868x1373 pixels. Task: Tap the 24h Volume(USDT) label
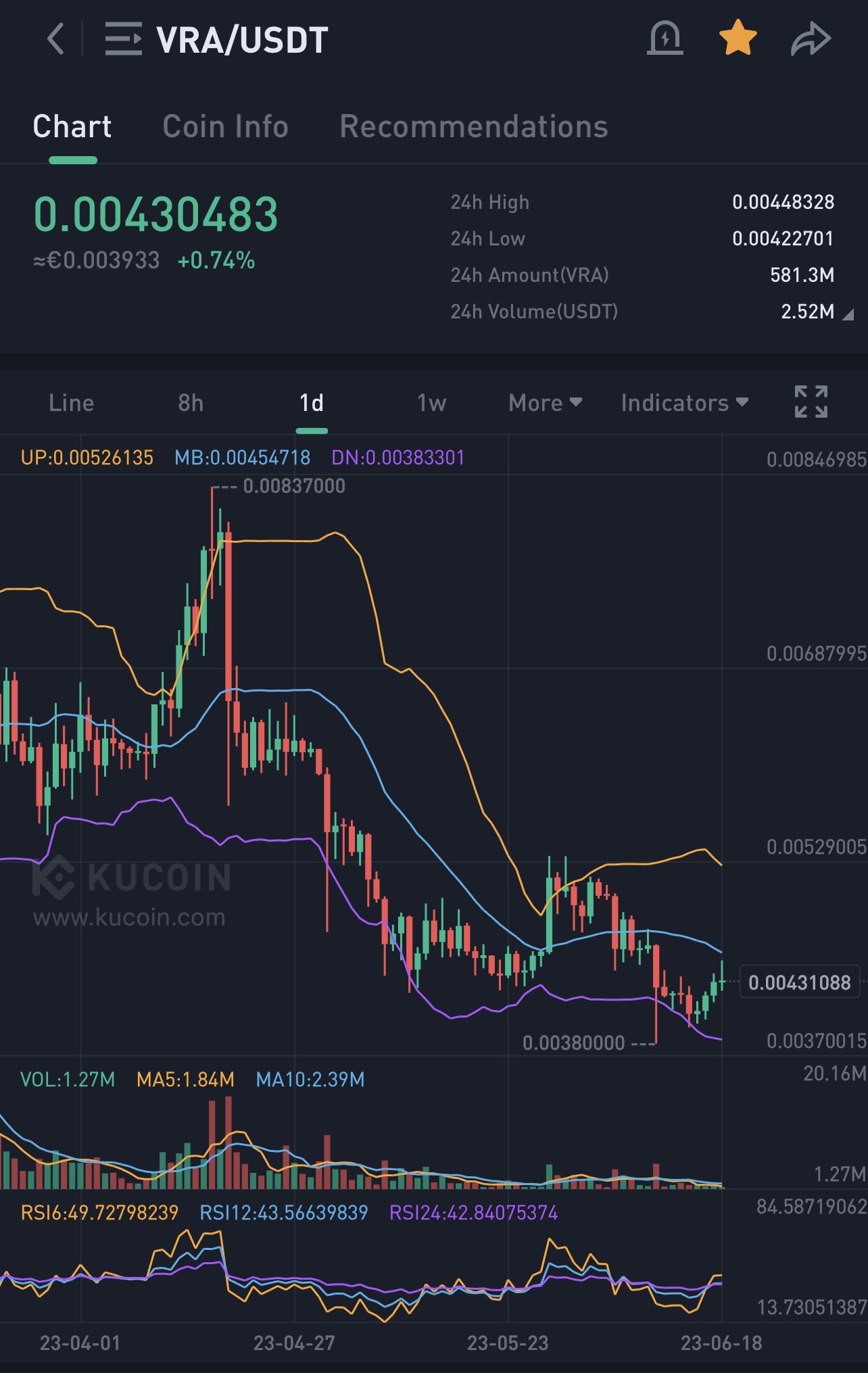pyautogui.click(x=534, y=312)
